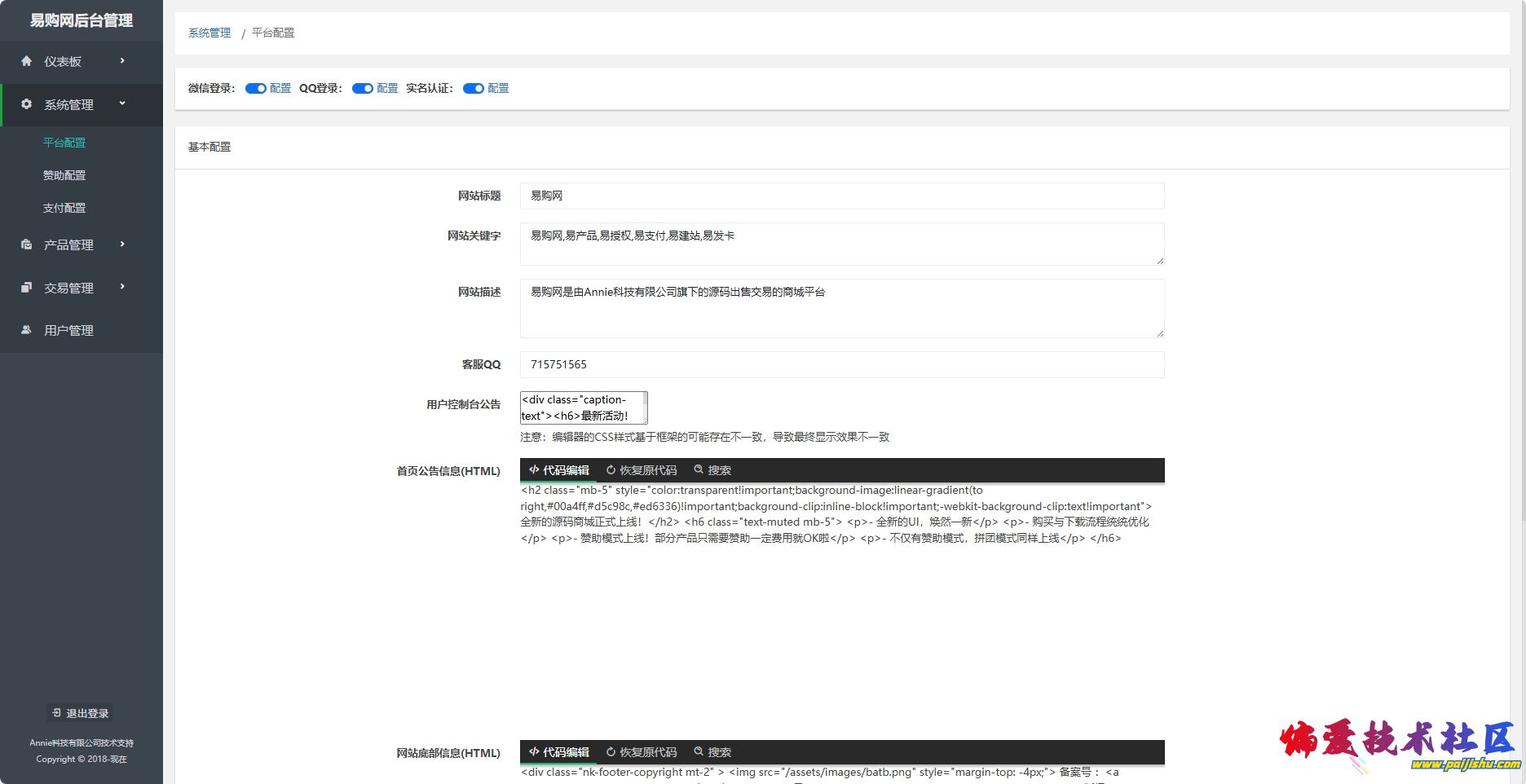Open 赞助配置 in the sidebar submenu

pos(64,175)
